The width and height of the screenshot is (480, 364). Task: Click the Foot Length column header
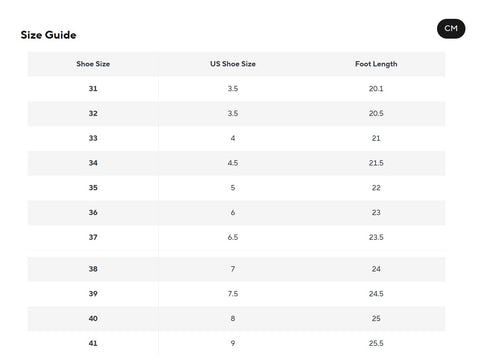(x=376, y=64)
